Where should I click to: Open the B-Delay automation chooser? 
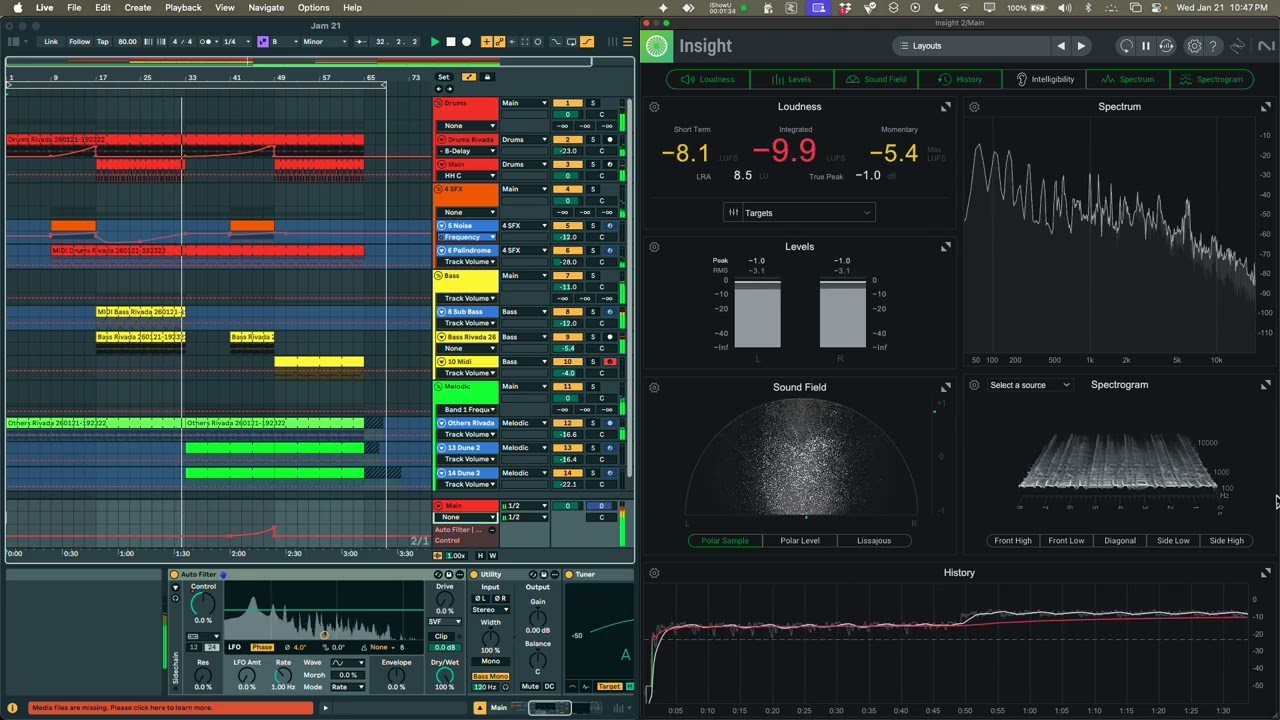pos(467,151)
